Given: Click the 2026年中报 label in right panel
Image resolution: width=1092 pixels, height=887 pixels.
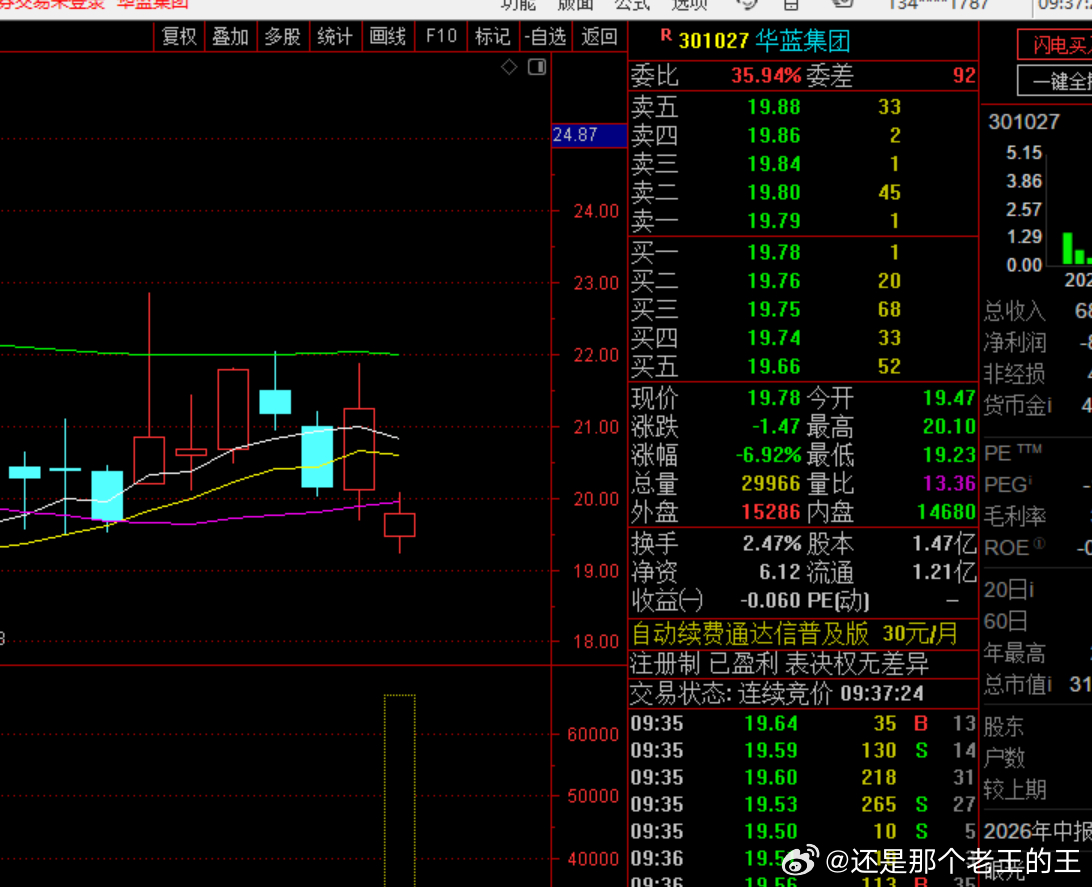Looking at the screenshot, I should coord(1037,831).
